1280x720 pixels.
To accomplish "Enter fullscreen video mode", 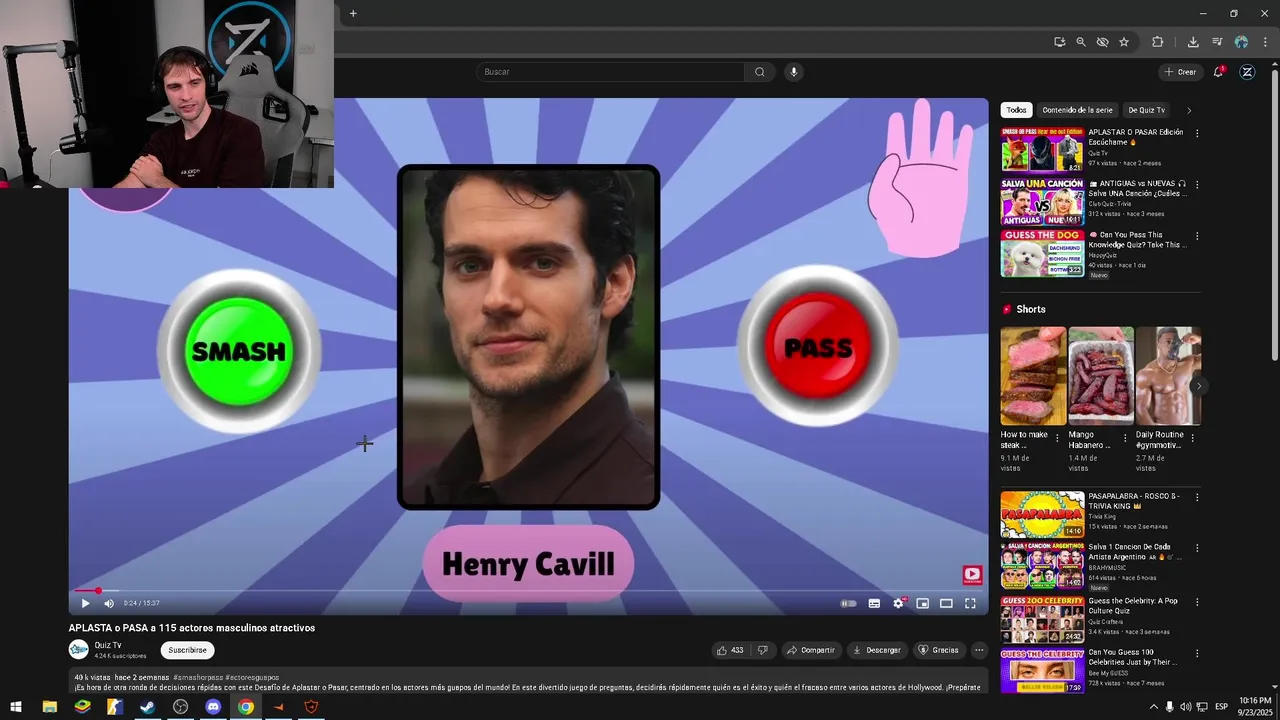I will [970, 603].
